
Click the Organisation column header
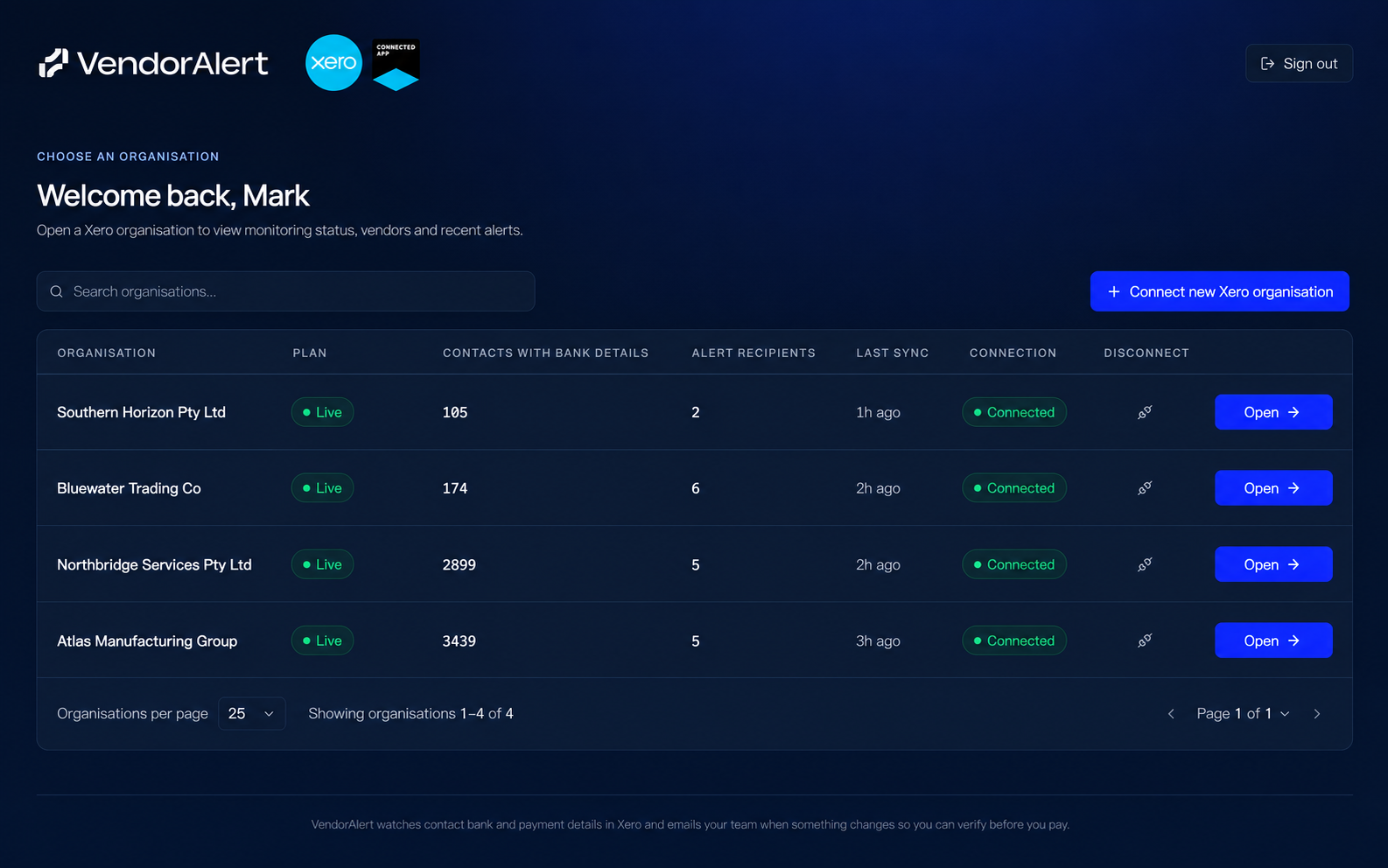[x=107, y=353]
